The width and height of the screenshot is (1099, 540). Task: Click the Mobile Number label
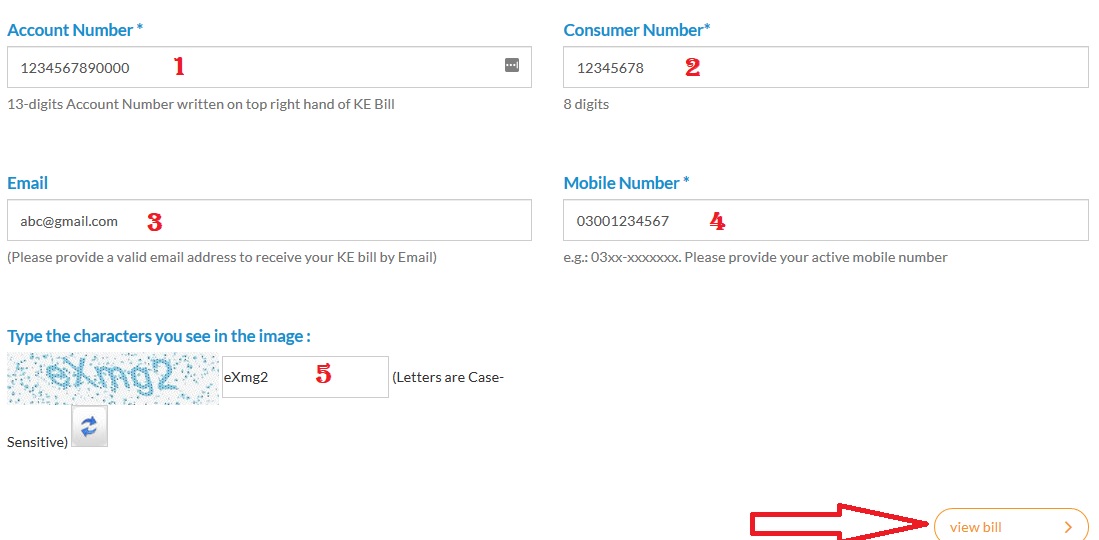pos(626,183)
